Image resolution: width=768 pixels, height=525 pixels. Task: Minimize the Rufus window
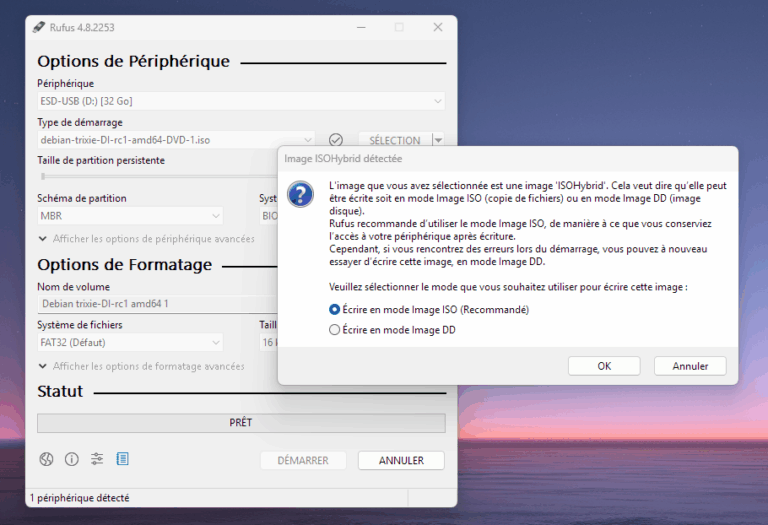[x=361, y=27]
